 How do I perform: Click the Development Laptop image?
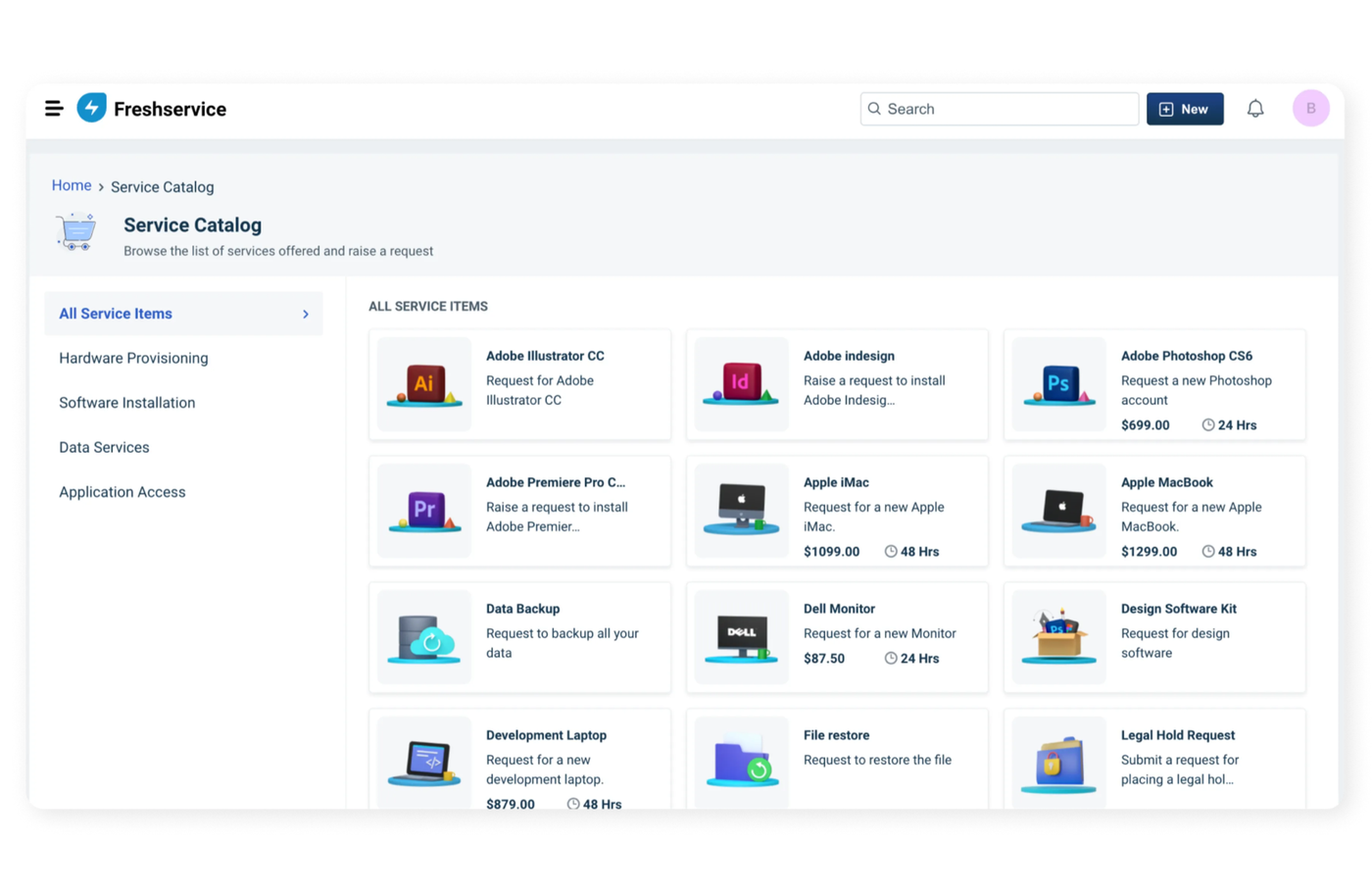click(x=424, y=764)
